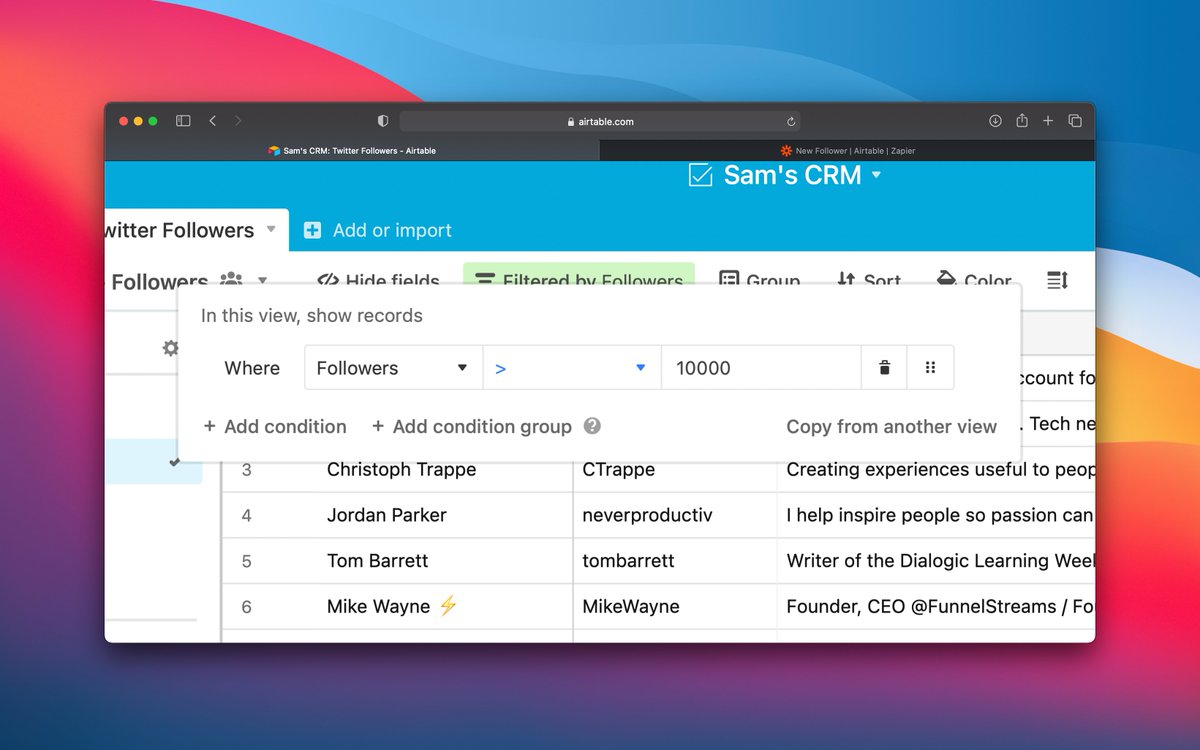The width and height of the screenshot is (1200, 750).
Task: Reload the airtable.com page
Action: coord(791,122)
